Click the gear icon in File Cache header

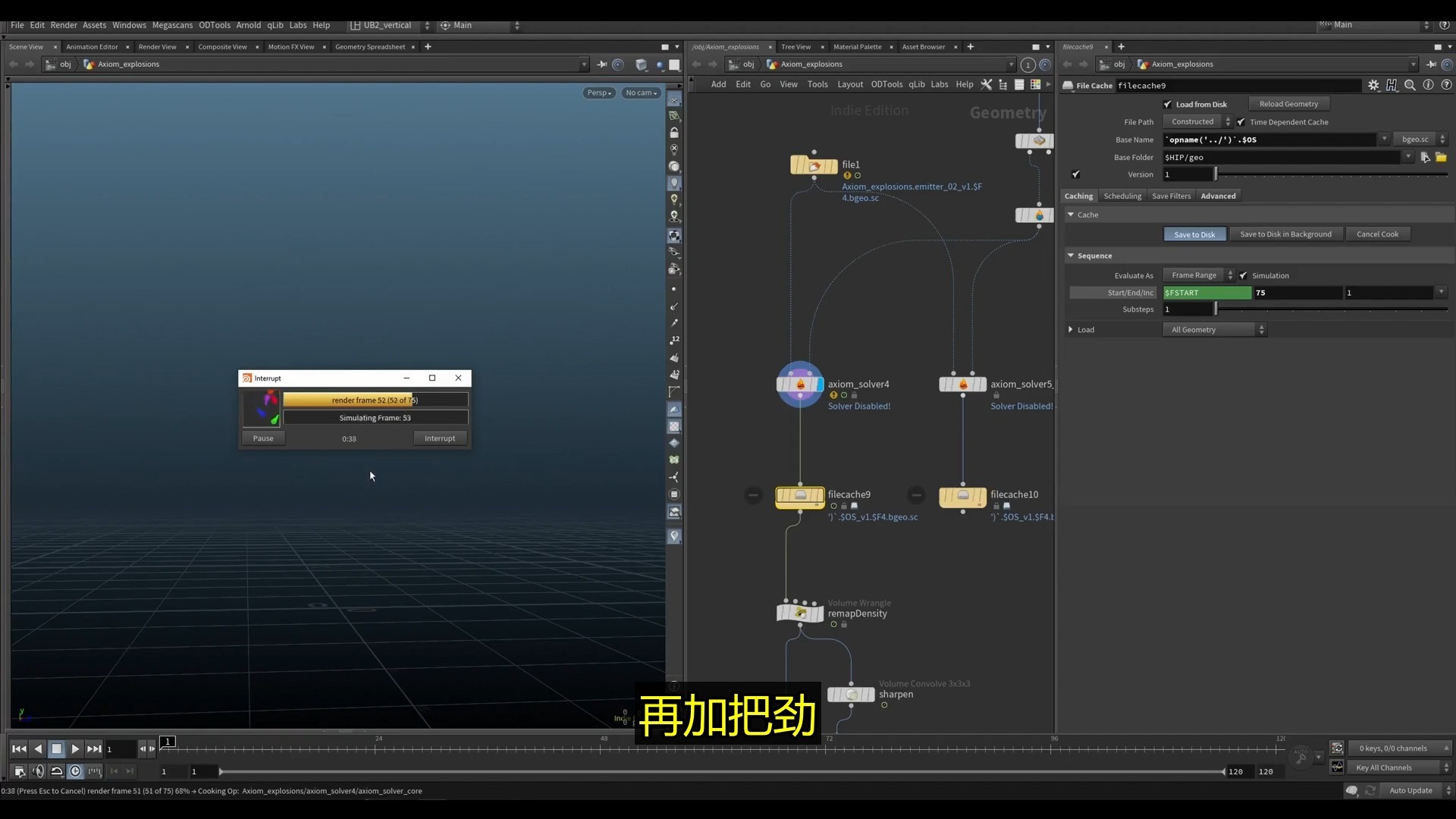point(1373,86)
